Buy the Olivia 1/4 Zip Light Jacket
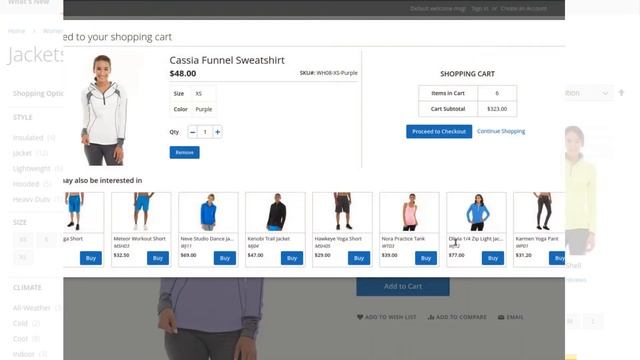 point(493,258)
